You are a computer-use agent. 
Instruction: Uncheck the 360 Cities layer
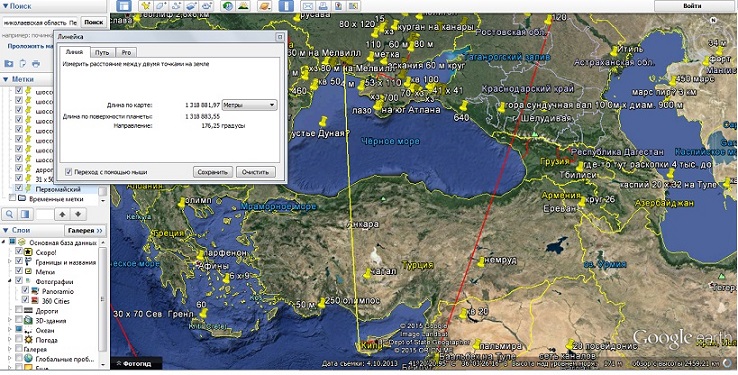[25, 301]
